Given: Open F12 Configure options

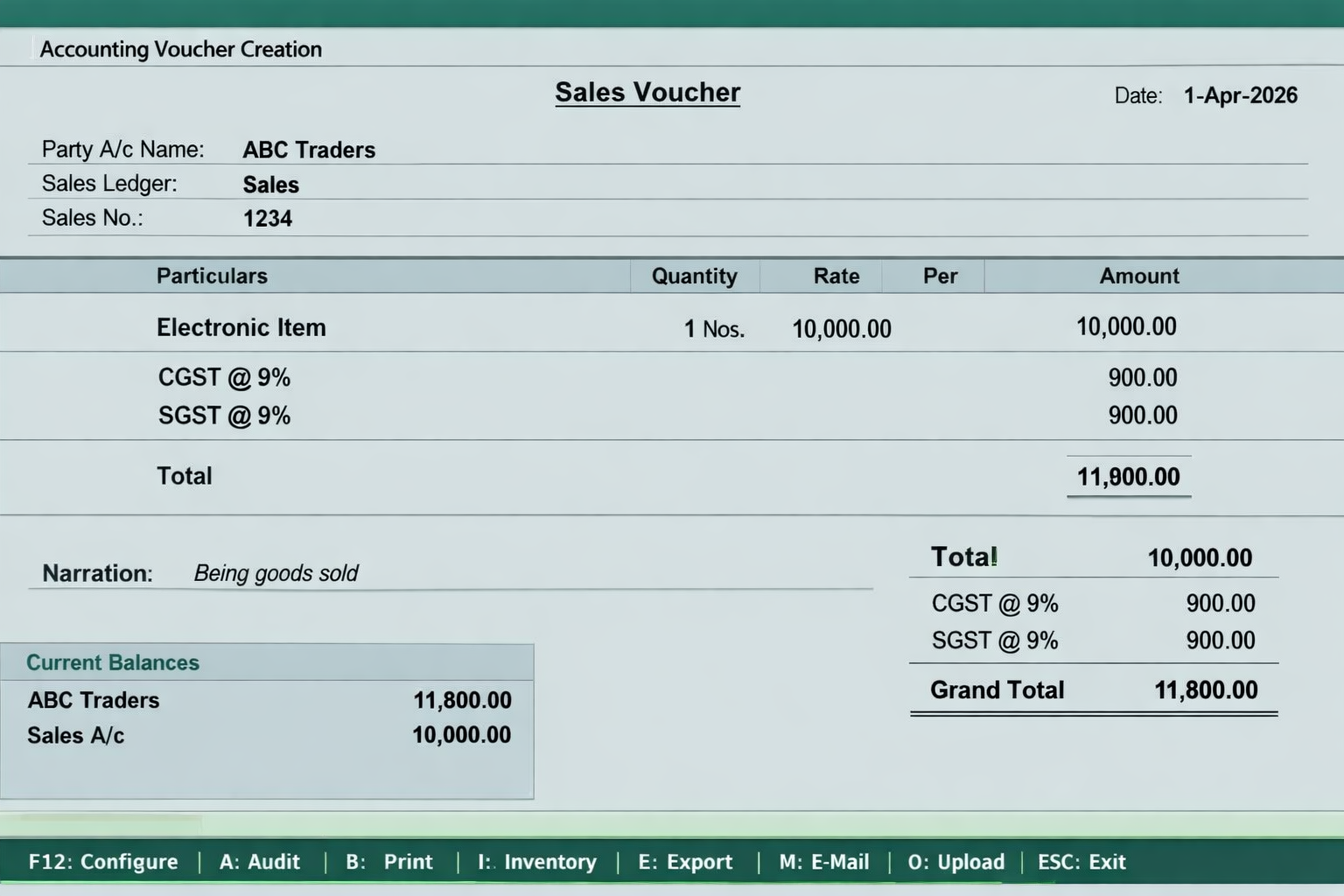Looking at the screenshot, I should (102, 862).
